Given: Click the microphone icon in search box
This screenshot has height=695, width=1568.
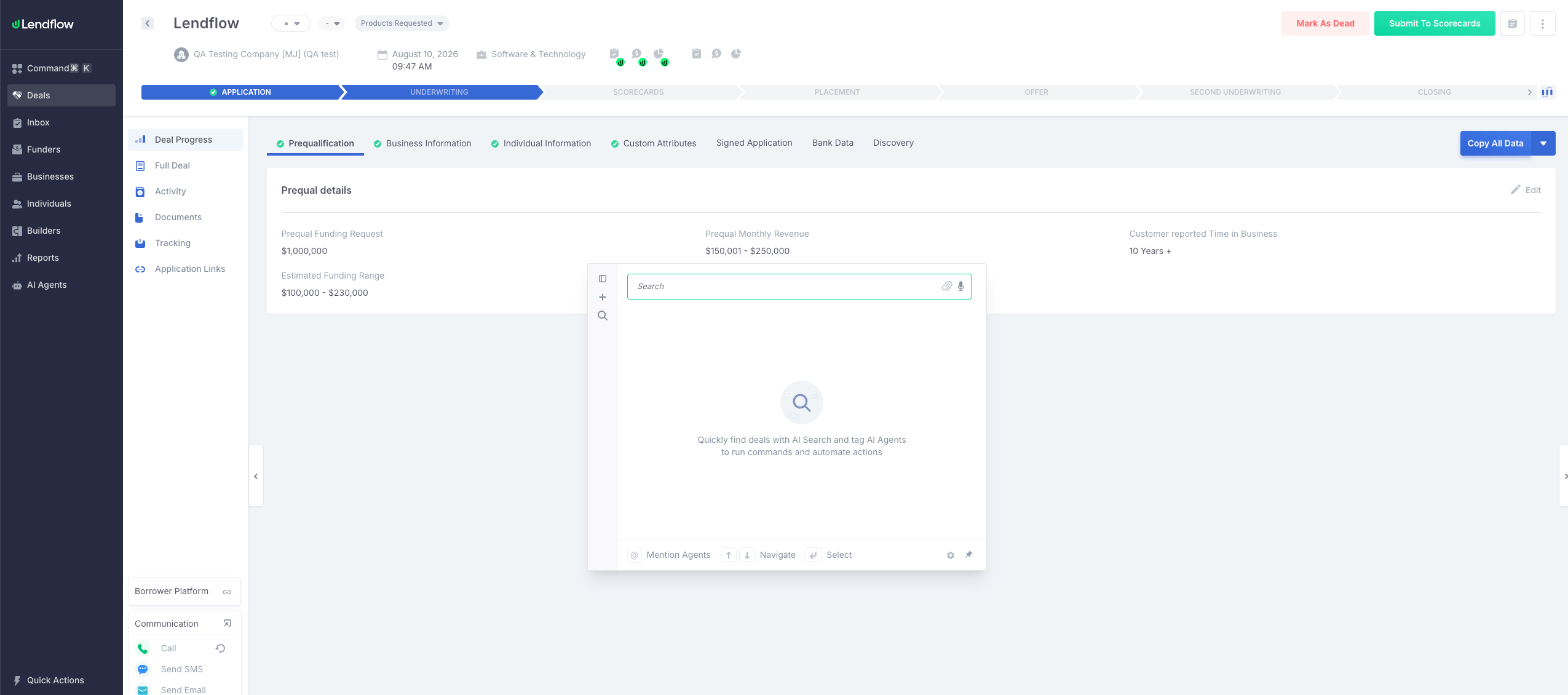Looking at the screenshot, I should pyautogui.click(x=960, y=286).
